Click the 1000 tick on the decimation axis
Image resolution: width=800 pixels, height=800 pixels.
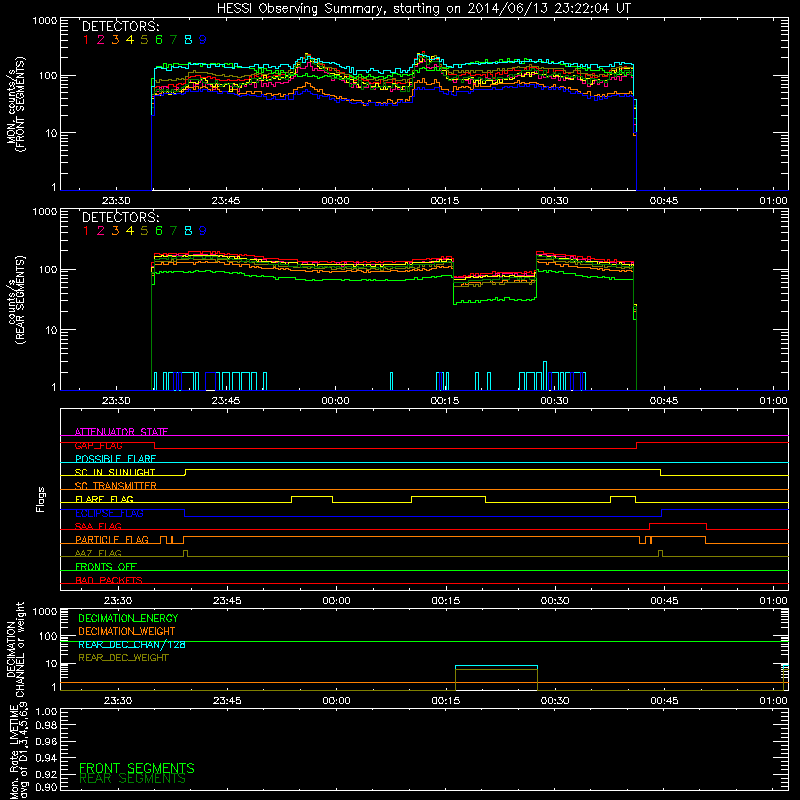coord(45,611)
